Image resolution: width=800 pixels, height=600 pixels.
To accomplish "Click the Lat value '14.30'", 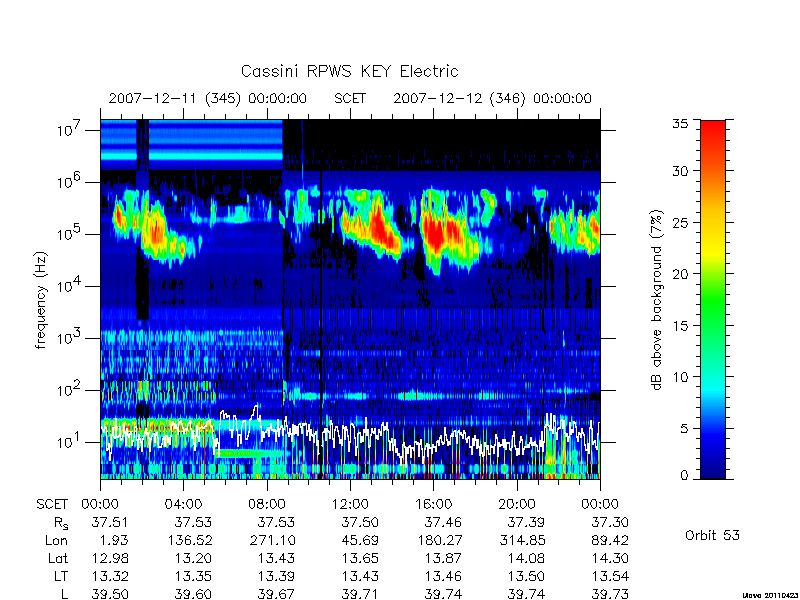I will [610, 559].
